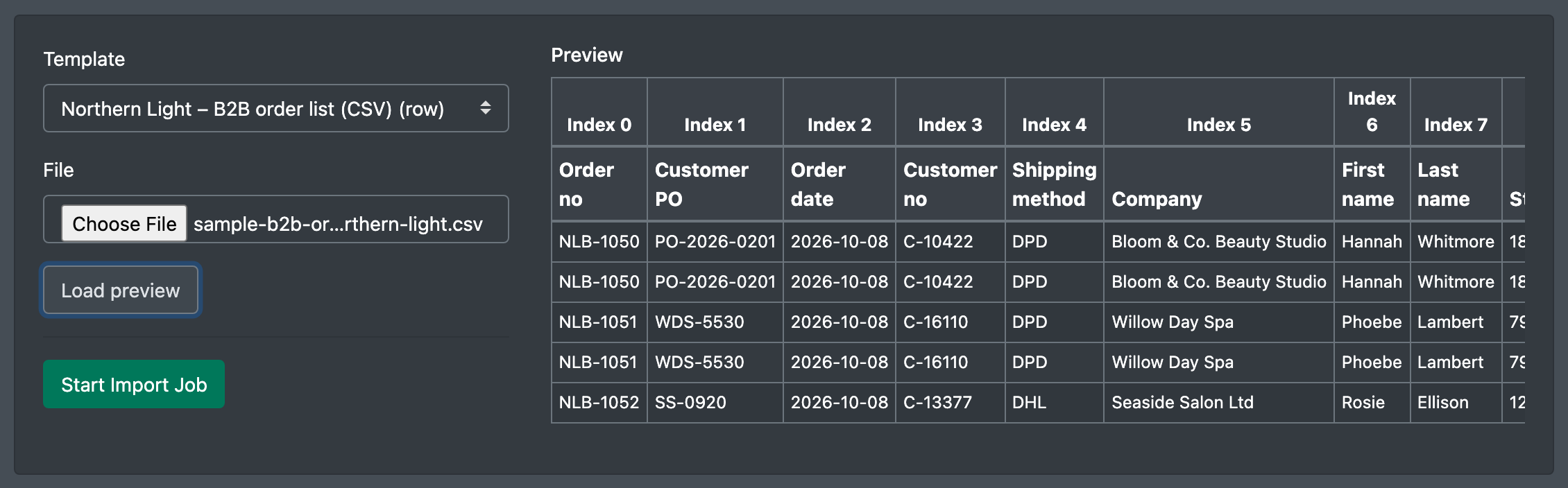Click the Order date header cell
Image resolution: width=1568 pixels, height=488 pixels.
point(840,184)
